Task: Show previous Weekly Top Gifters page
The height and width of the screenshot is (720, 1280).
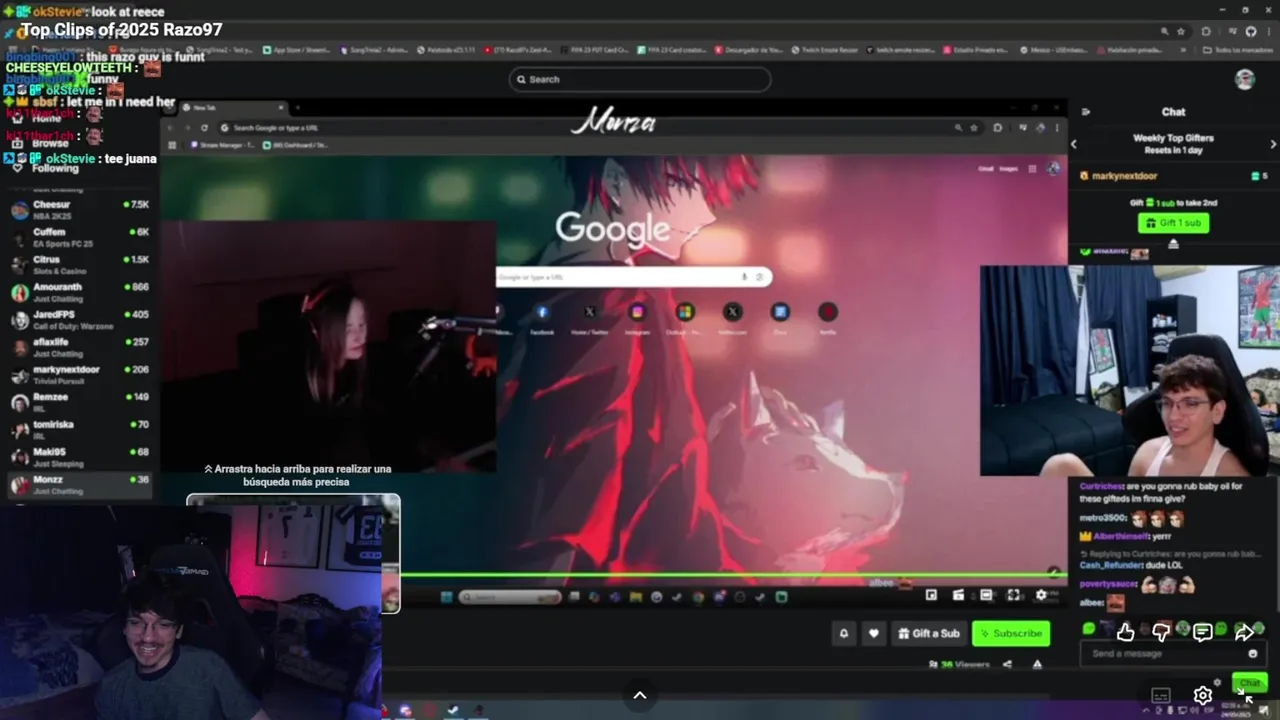Action: [1074, 144]
